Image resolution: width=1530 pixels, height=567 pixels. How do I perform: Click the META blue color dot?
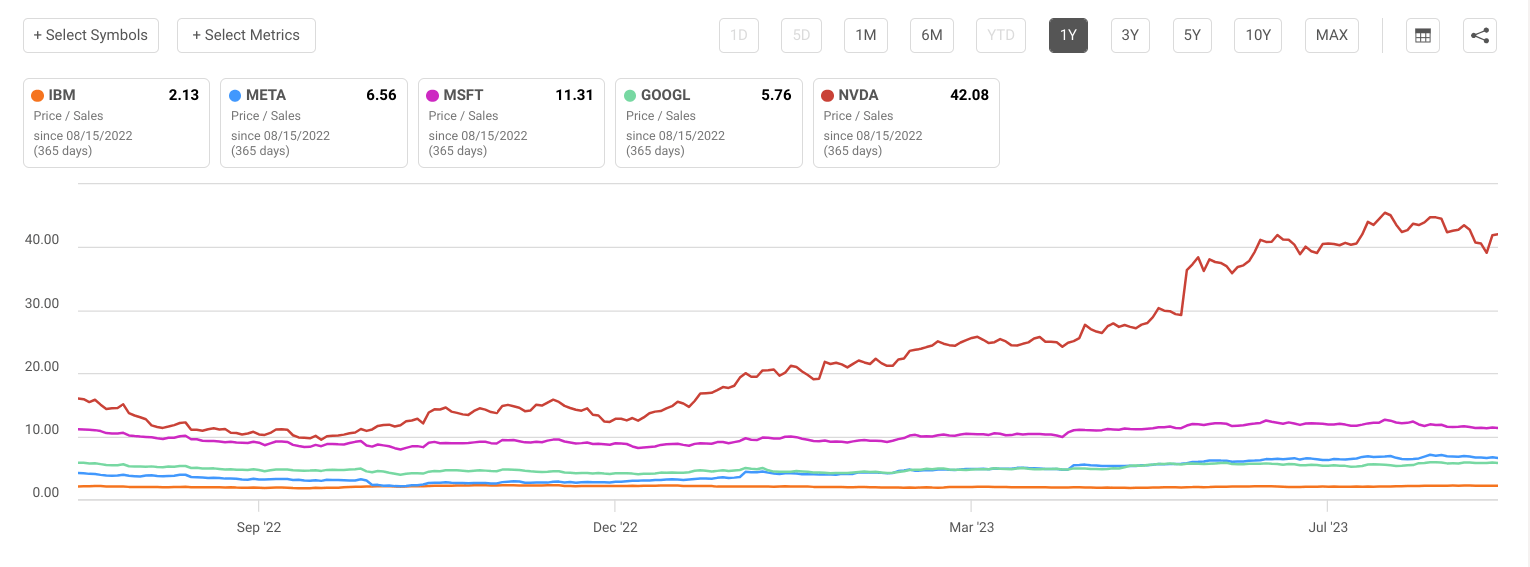pos(235,96)
